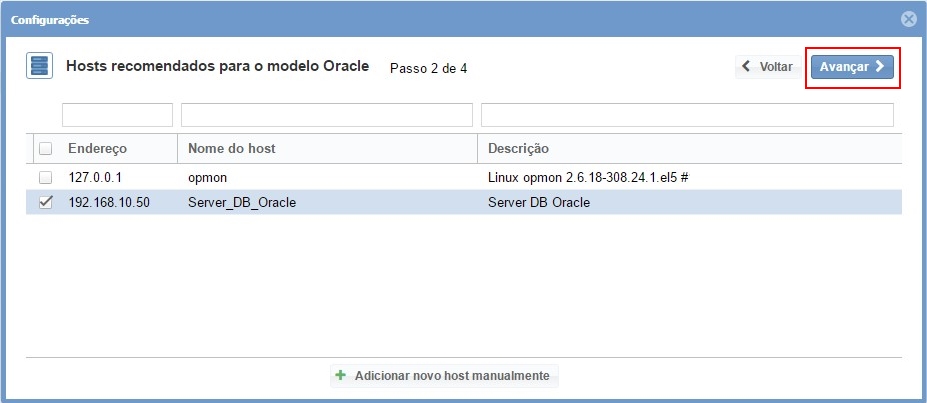
Task: Click the server hosts icon beside the title
Action: tap(39, 67)
